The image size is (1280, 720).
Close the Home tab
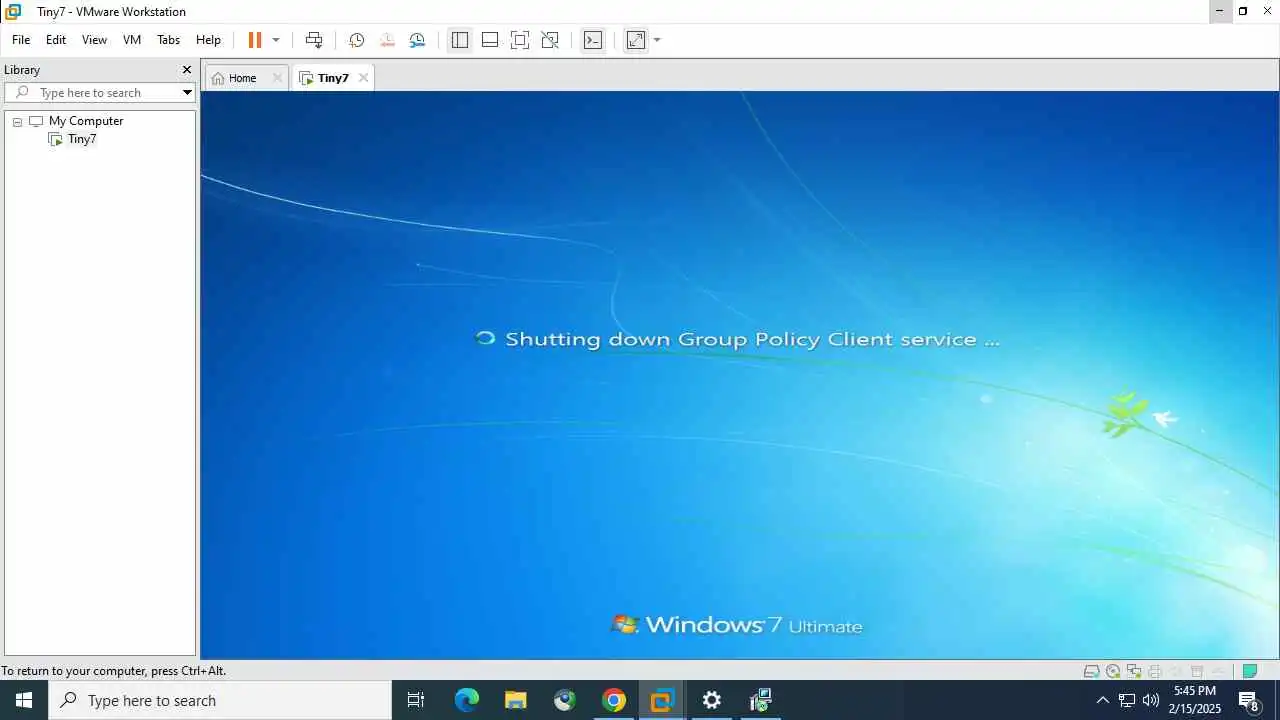click(278, 78)
